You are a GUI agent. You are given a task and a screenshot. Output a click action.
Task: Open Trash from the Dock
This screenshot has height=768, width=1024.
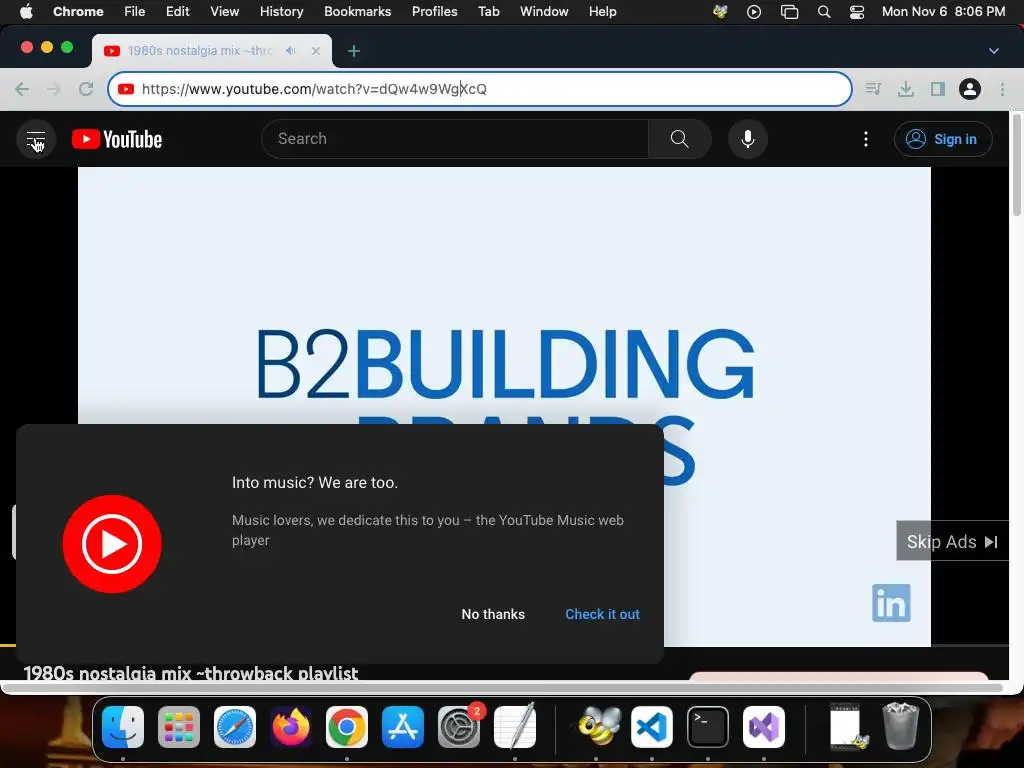click(901, 726)
